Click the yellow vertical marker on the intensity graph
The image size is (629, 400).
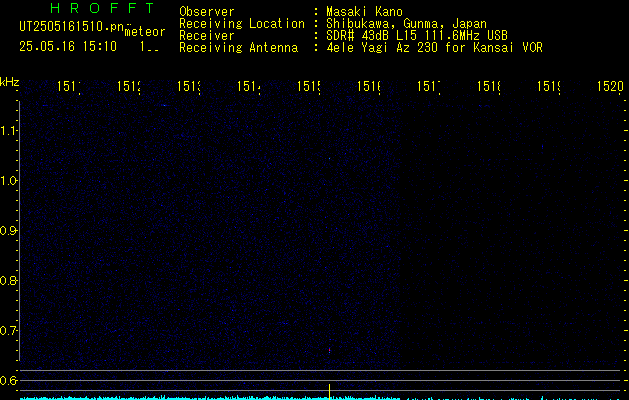tap(329, 392)
